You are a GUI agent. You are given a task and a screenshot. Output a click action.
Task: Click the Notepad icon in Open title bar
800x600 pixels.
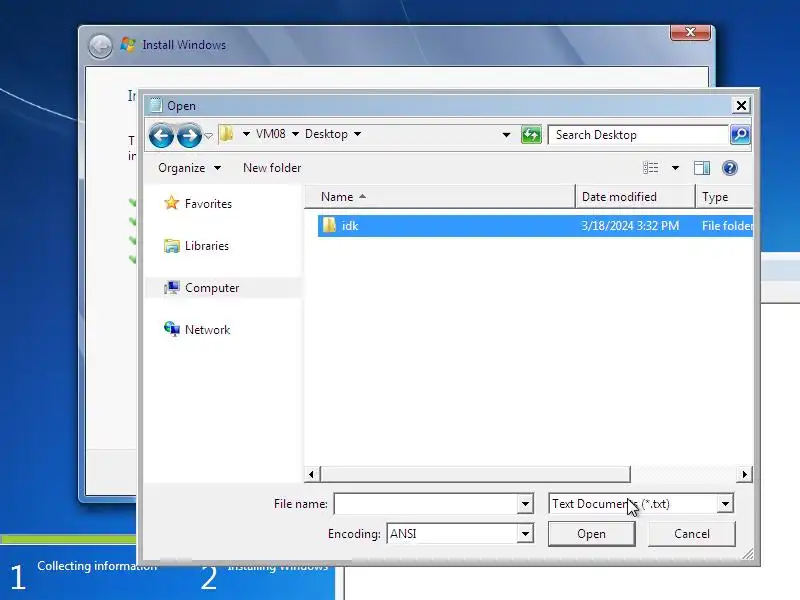(x=156, y=105)
